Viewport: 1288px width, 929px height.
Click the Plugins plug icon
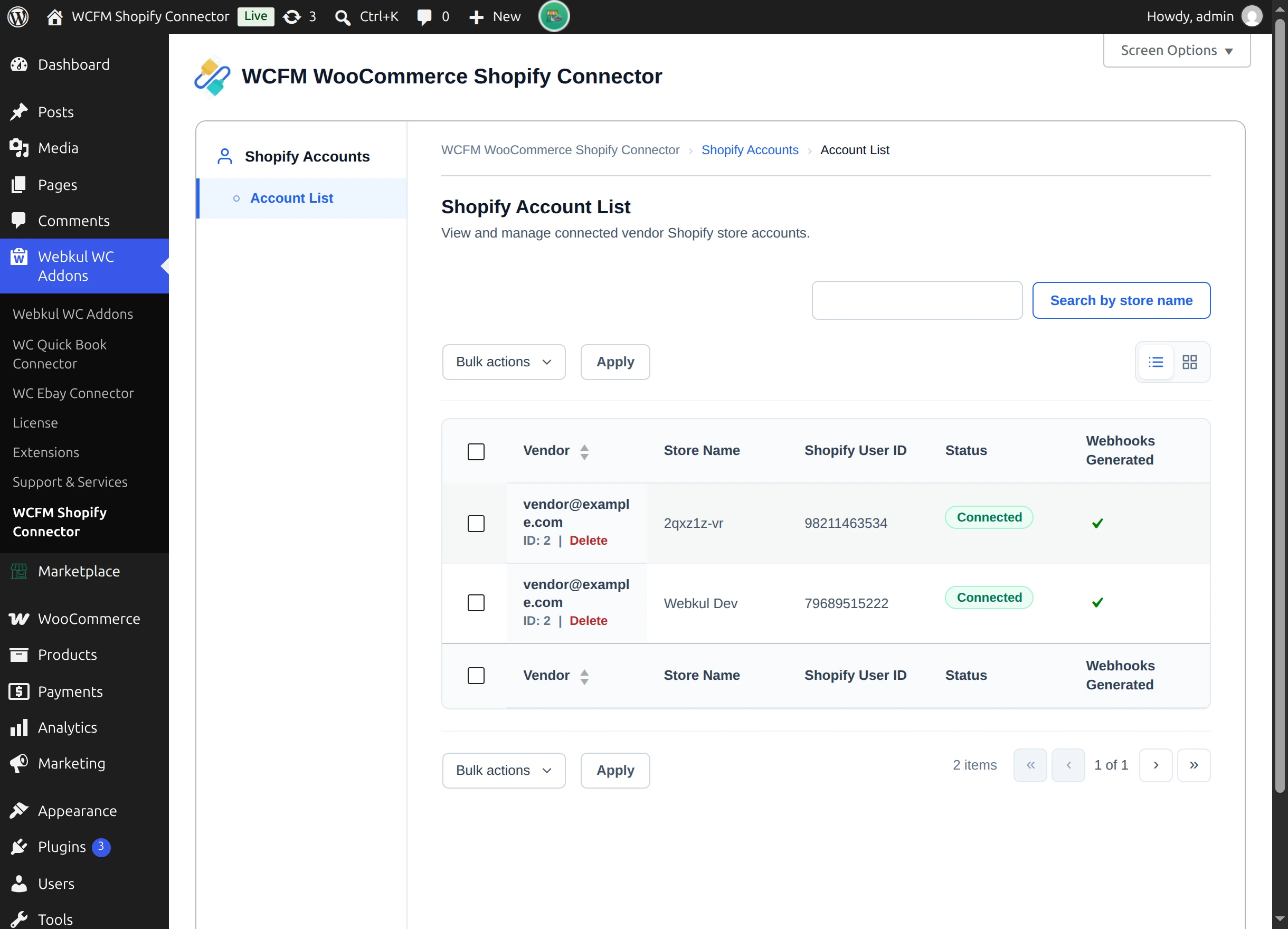point(19,847)
